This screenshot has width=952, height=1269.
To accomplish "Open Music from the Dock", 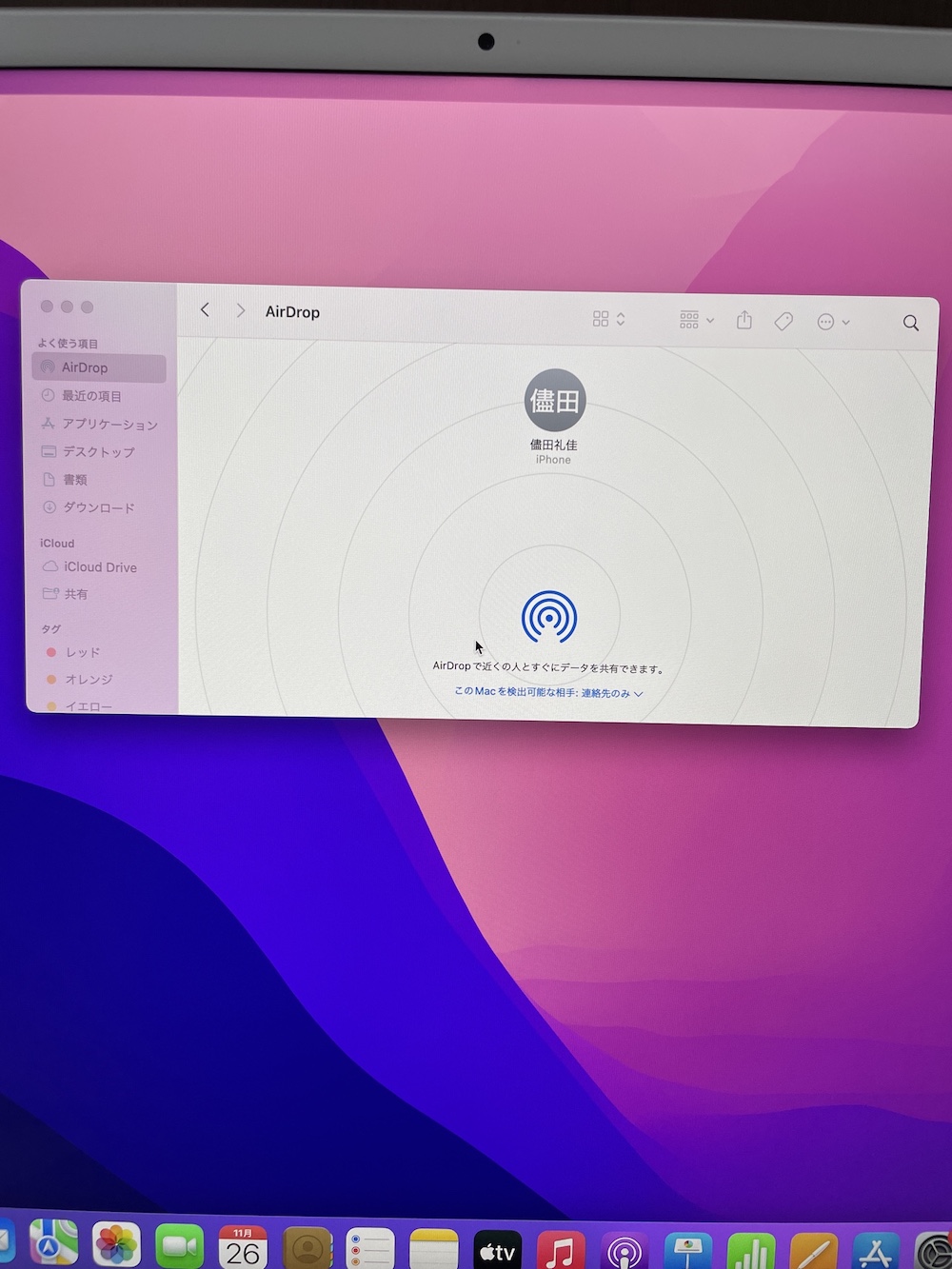I will (x=562, y=1252).
